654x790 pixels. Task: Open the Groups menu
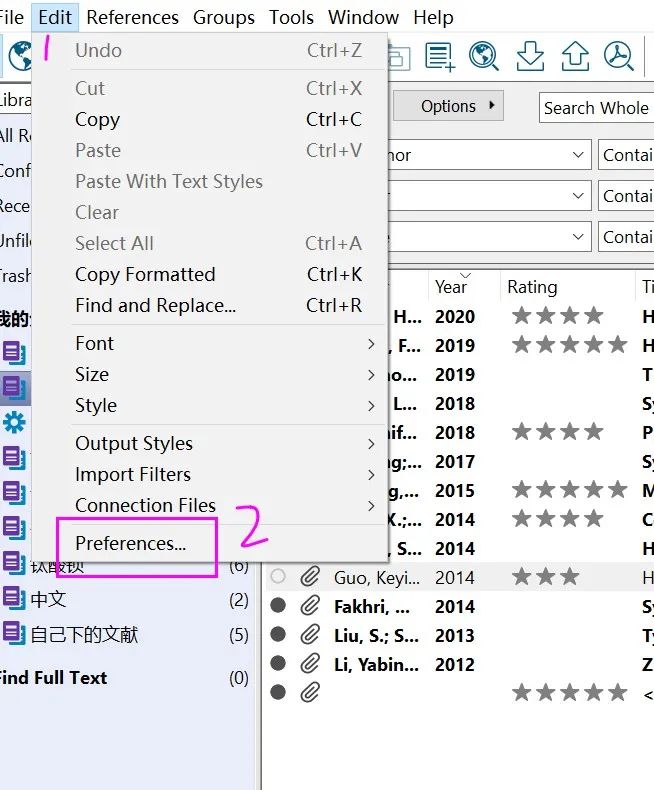[x=224, y=17]
